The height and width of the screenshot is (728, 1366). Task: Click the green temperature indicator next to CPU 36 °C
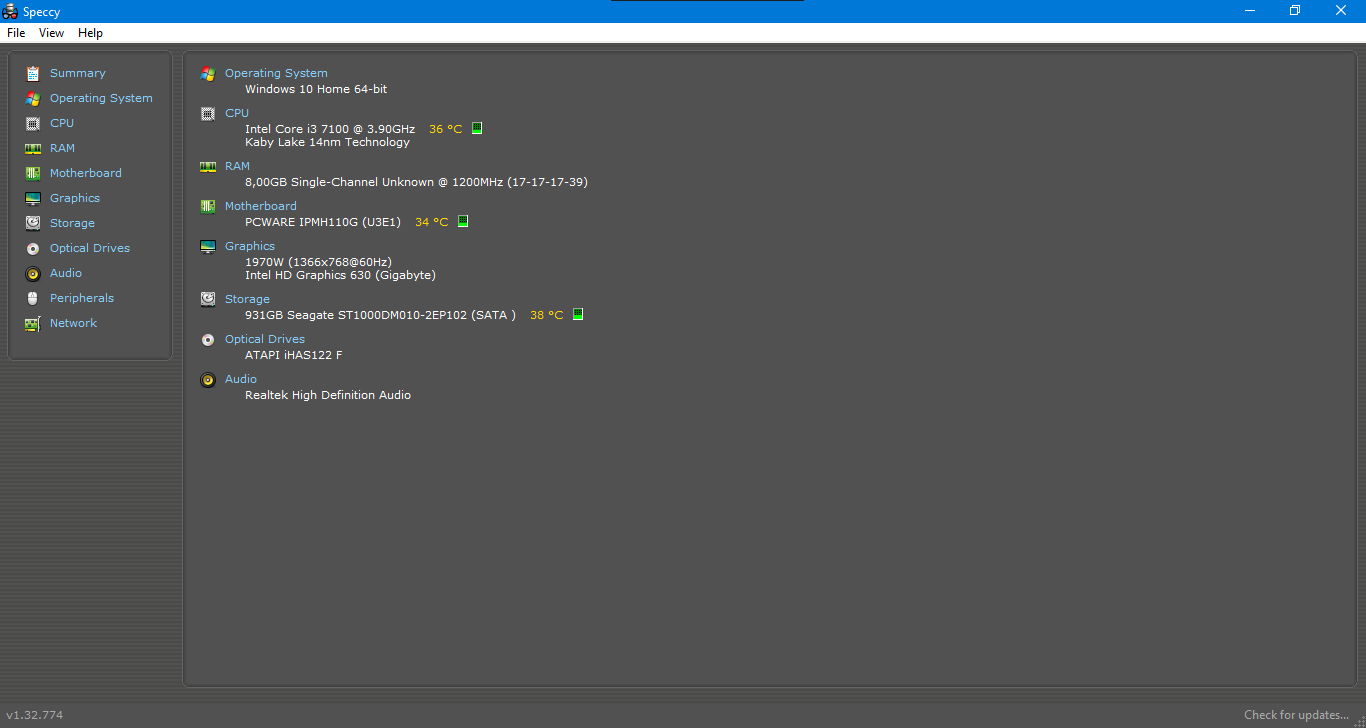pos(477,128)
